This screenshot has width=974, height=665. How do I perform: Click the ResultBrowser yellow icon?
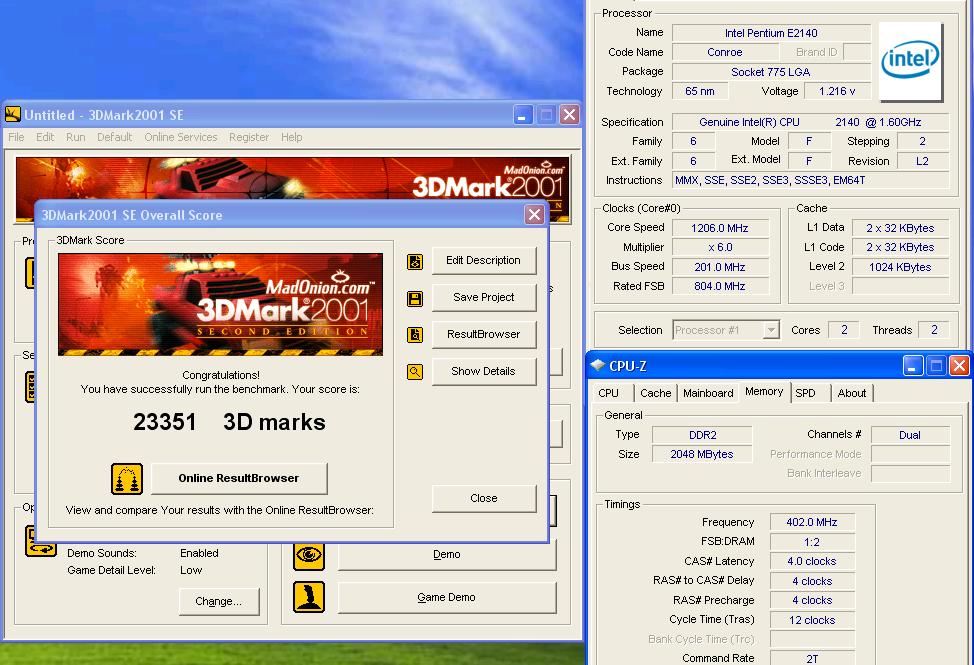[x=415, y=335]
